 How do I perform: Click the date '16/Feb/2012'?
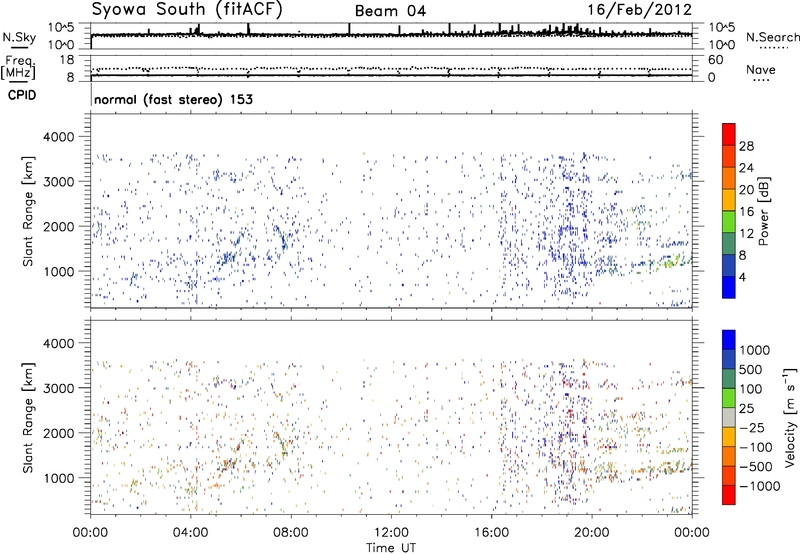coord(639,10)
